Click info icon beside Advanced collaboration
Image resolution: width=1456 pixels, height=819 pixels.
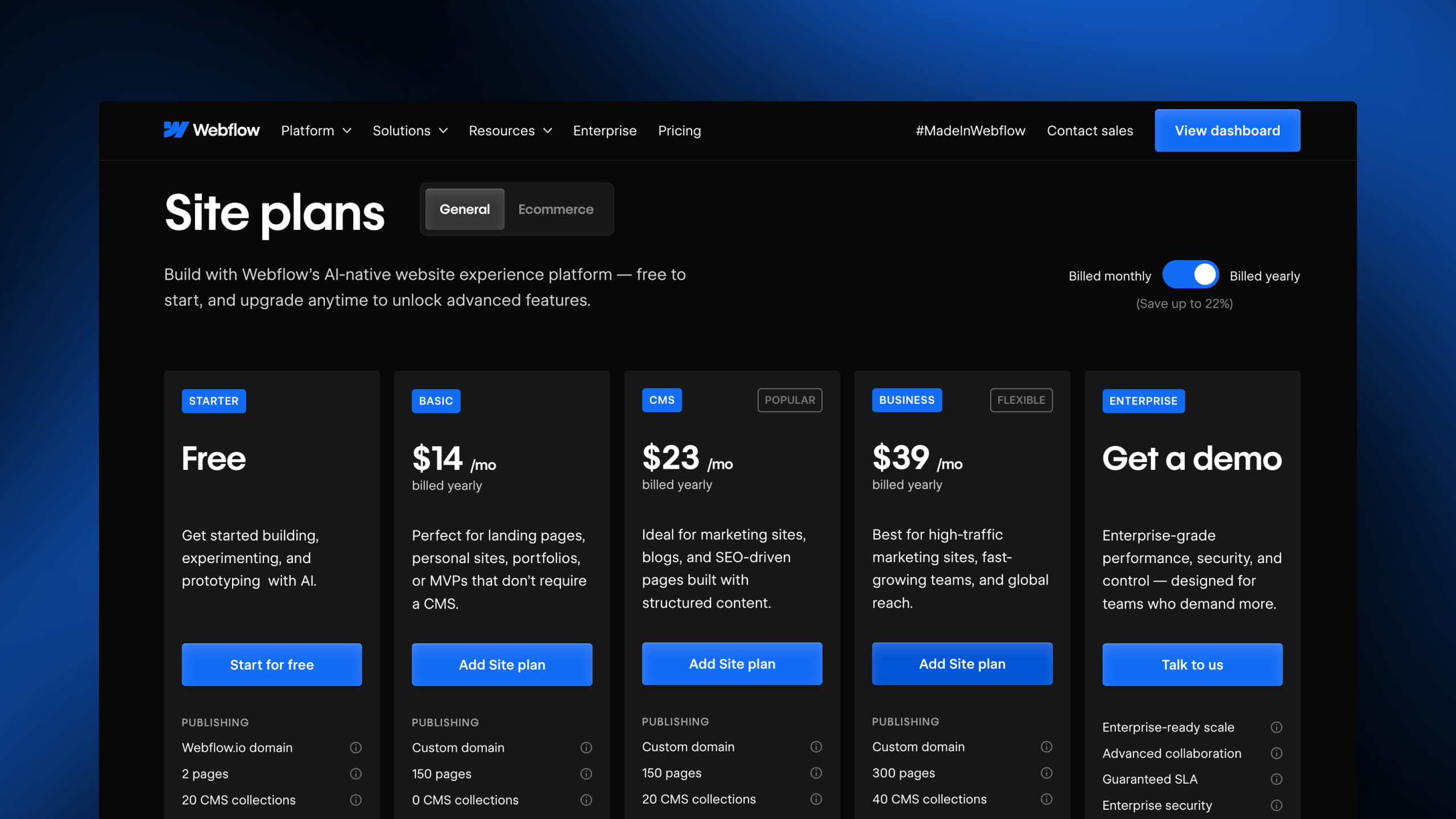point(1277,753)
